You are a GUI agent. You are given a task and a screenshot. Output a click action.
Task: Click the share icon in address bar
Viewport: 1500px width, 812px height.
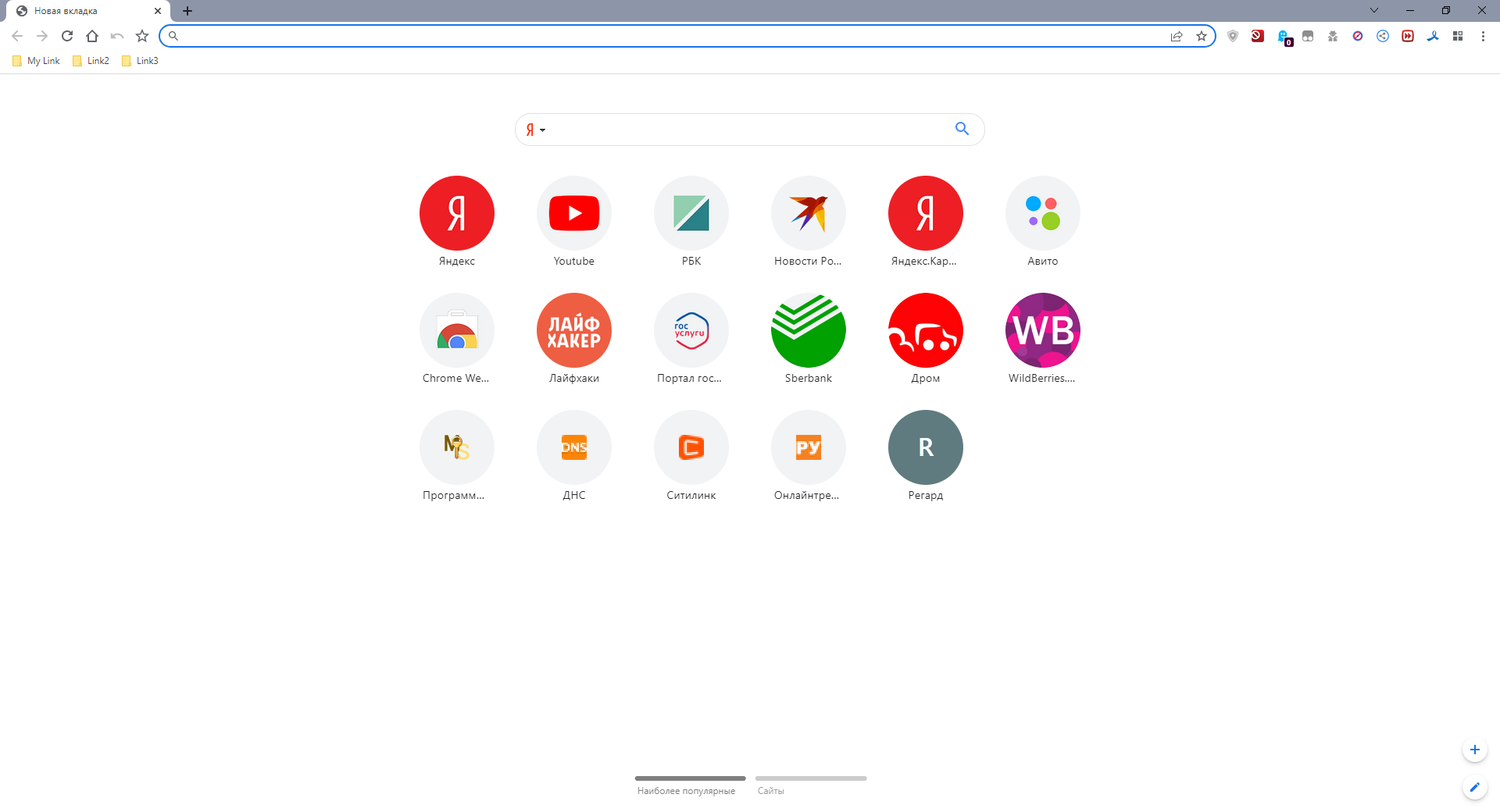[x=1177, y=36]
